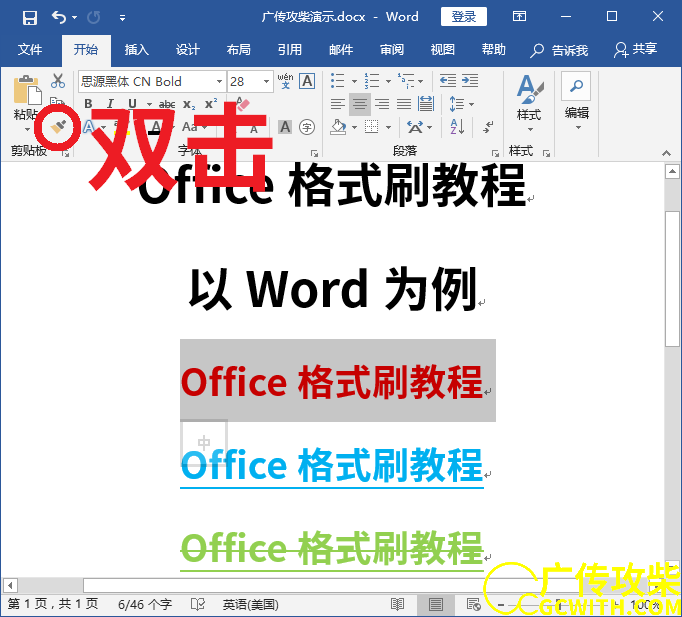Decrease the paragraph indent

[448, 81]
